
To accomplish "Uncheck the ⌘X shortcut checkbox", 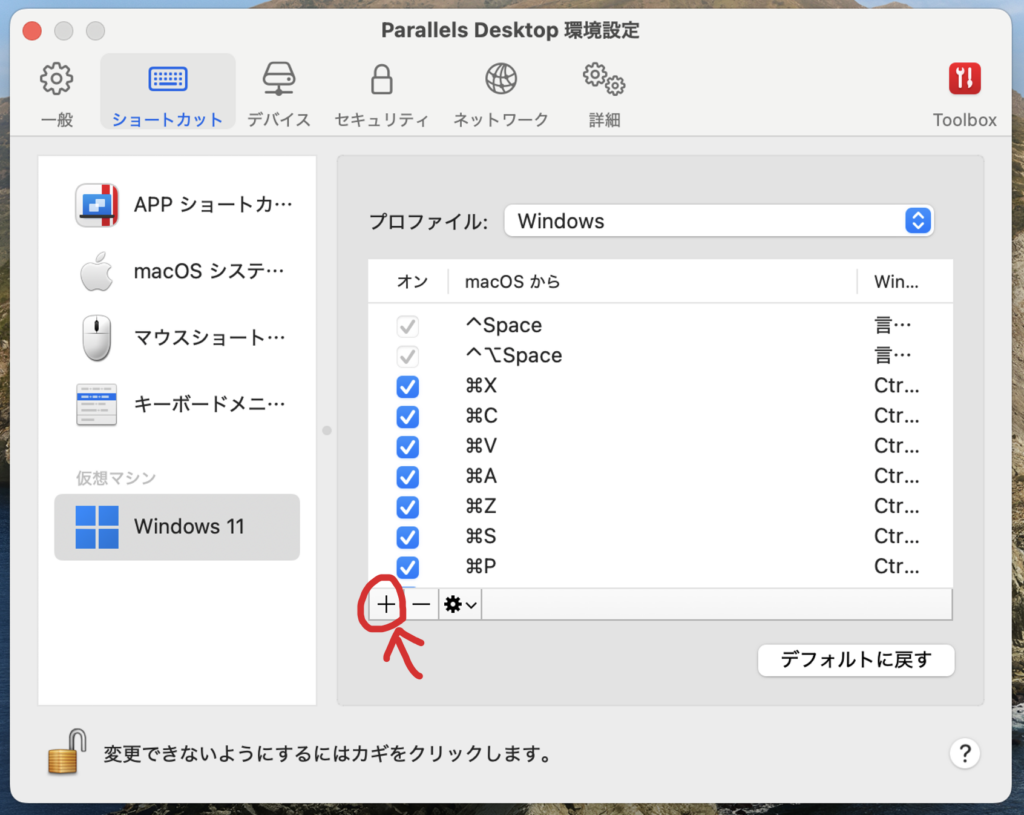I will (408, 387).
